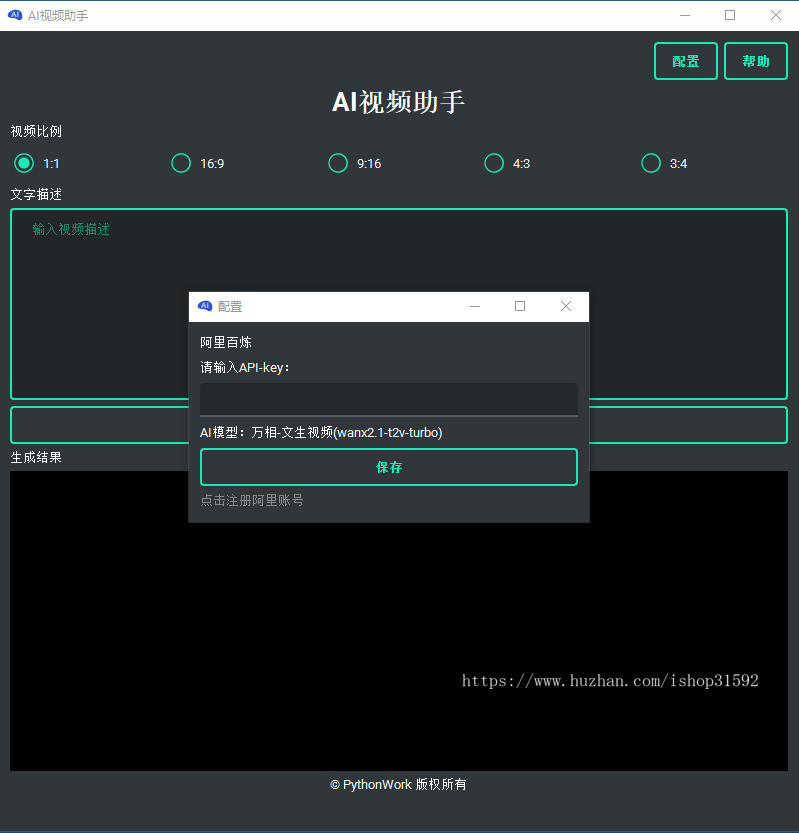Screen dimensions: 799x833
Task: Click the 生成结果 section label
Action: (x=36, y=457)
